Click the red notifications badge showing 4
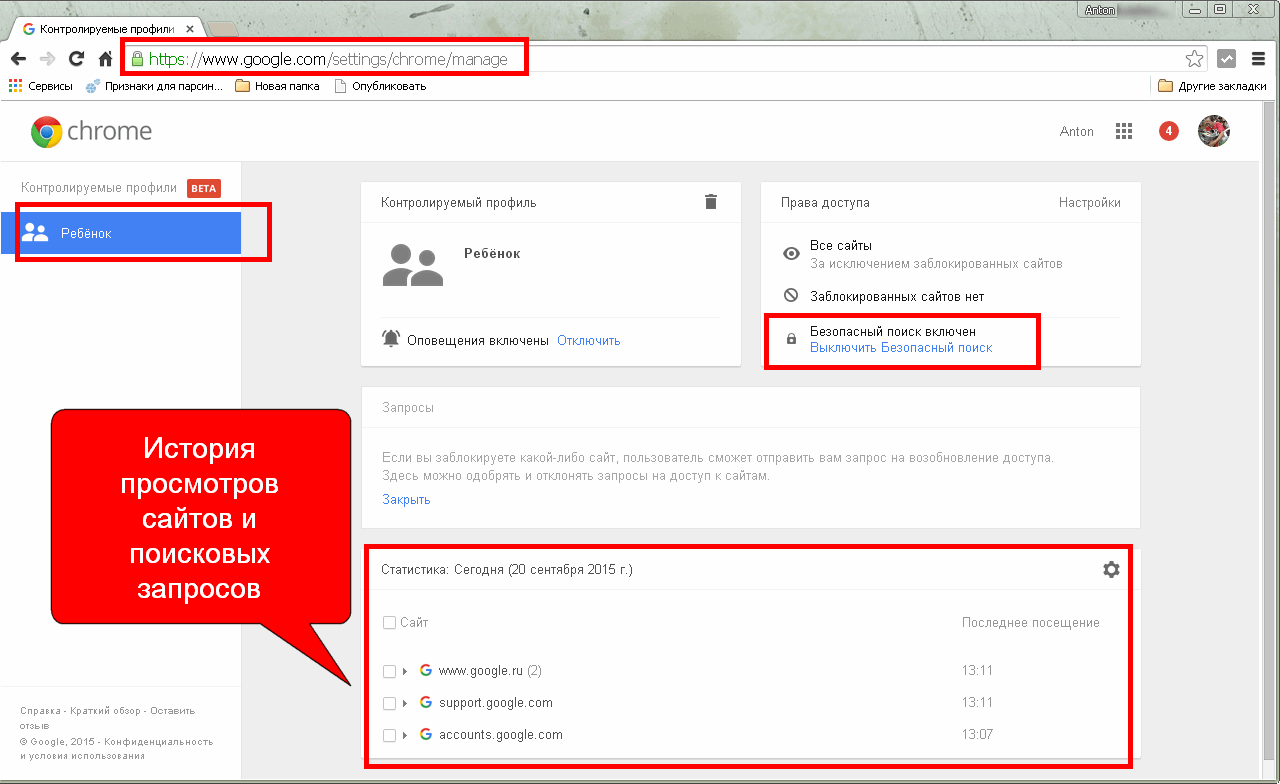 coord(1168,131)
